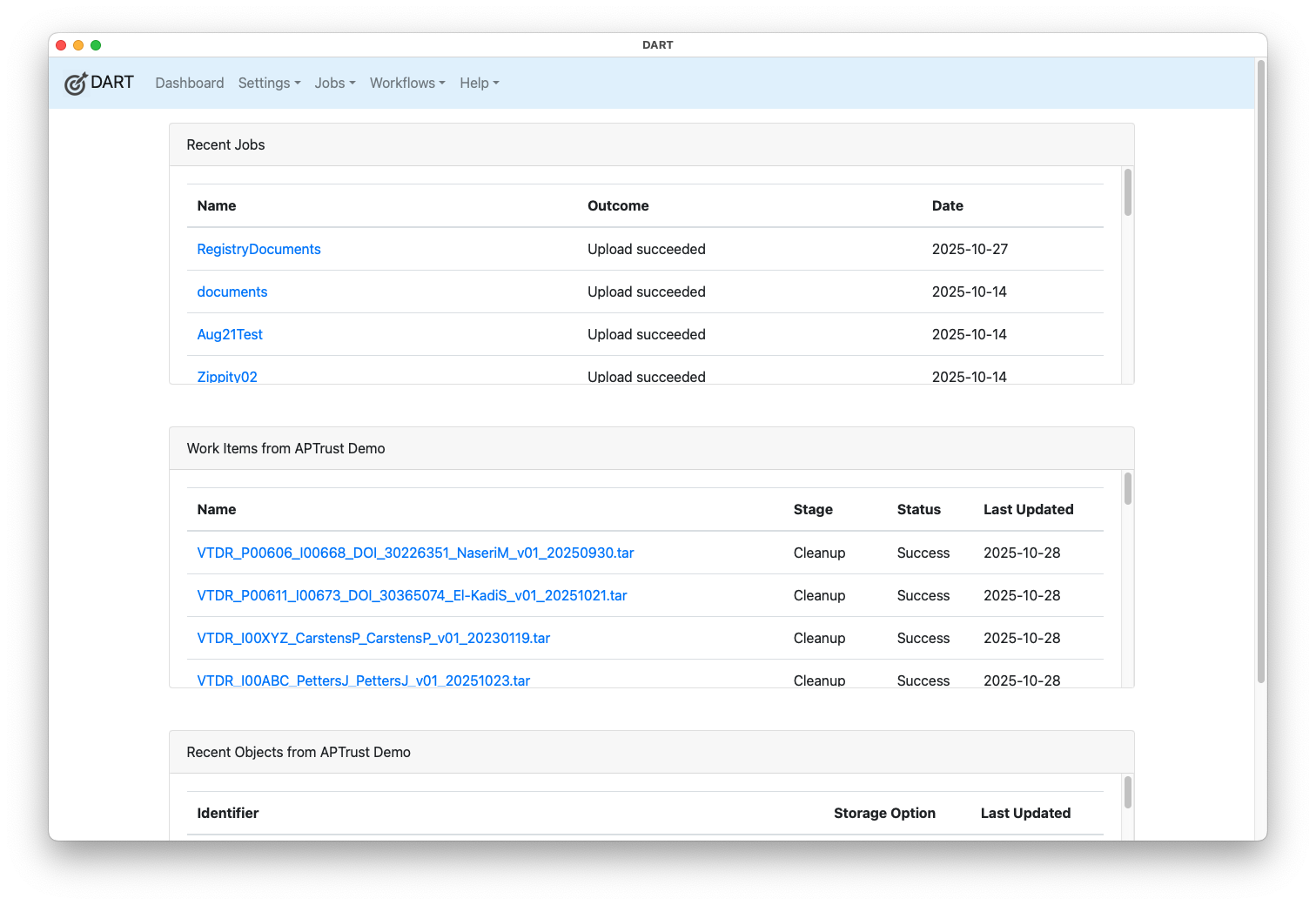Click the Upload succeeded outcome for Aug21Test
The image size is (1316, 905).
(x=647, y=334)
